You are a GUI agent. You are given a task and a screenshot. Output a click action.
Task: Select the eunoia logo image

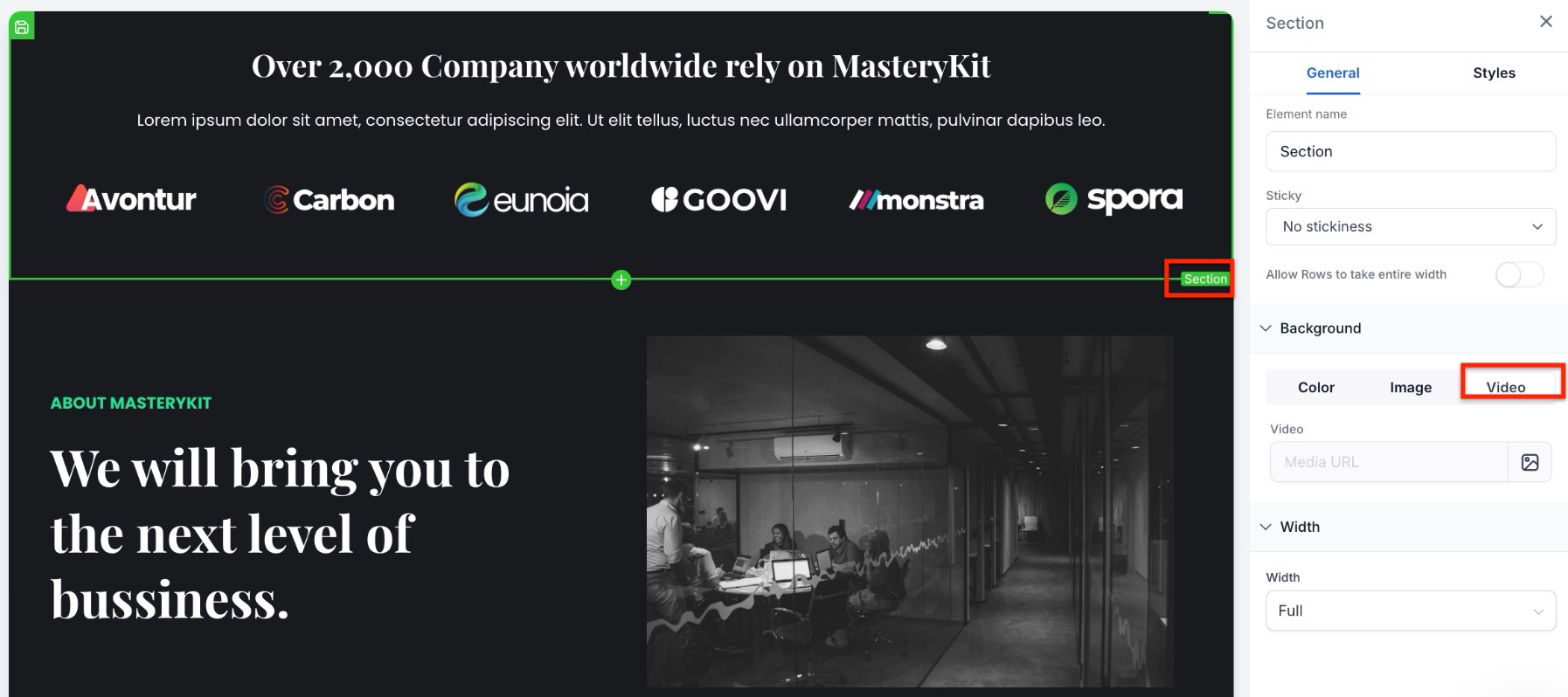point(522,200)
